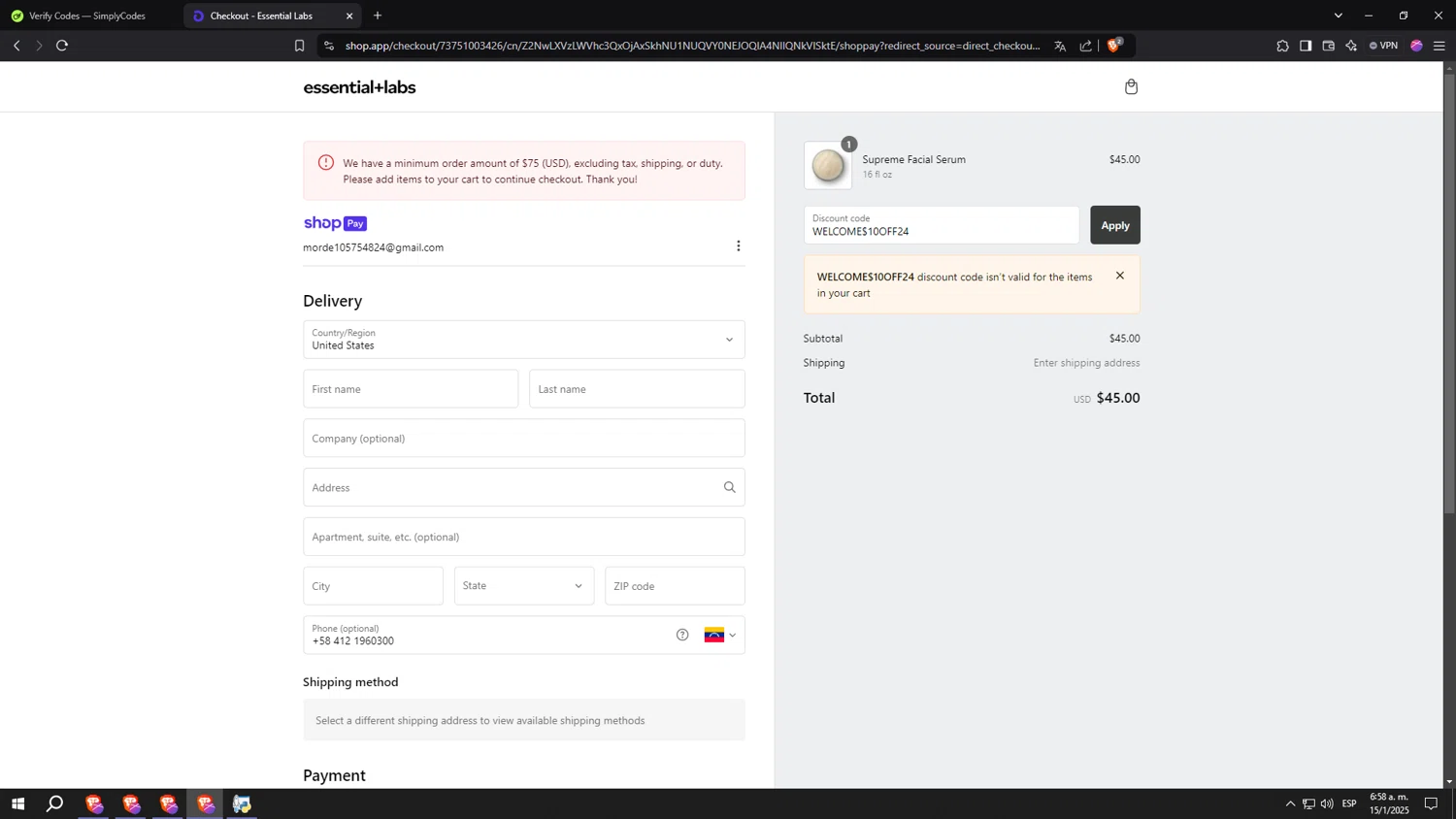
Task: Click the share page icon
Action: click(x=1085, y=46)
